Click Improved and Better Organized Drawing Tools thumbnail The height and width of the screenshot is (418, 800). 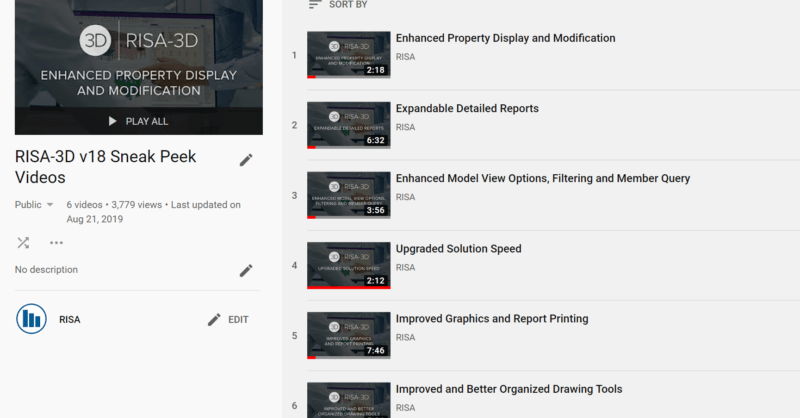click(x=348, y=400)
